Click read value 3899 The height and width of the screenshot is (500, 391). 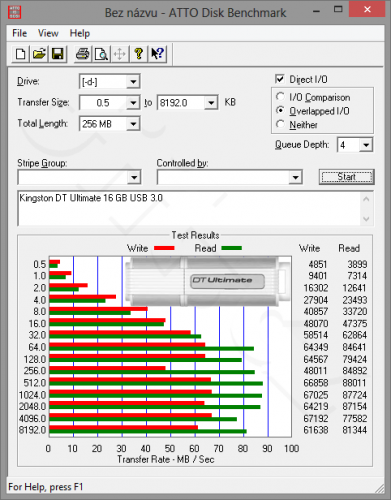point(357,264)
